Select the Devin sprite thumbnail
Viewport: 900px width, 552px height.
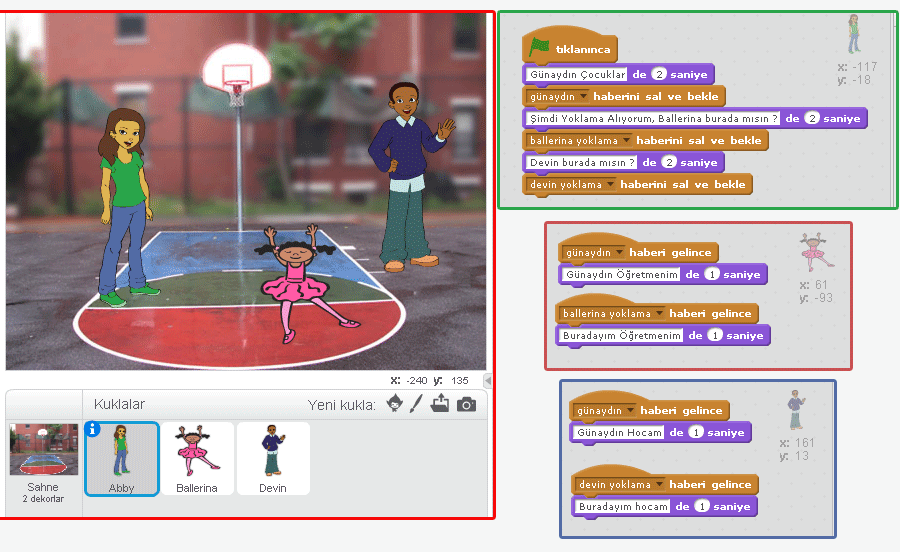point(273,458)
